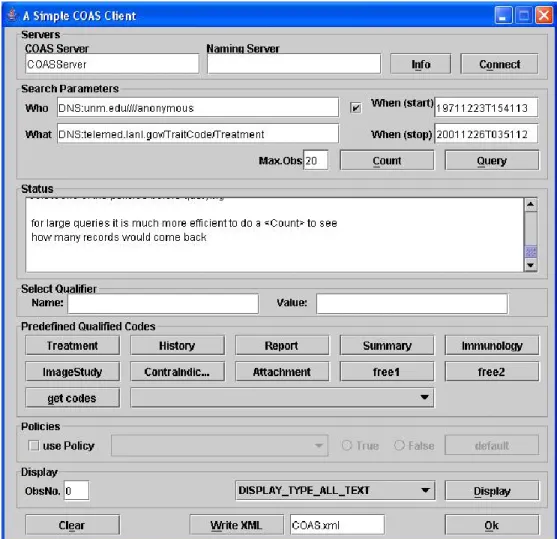
Task: Click the qualifier Value field
Action: 412,303
